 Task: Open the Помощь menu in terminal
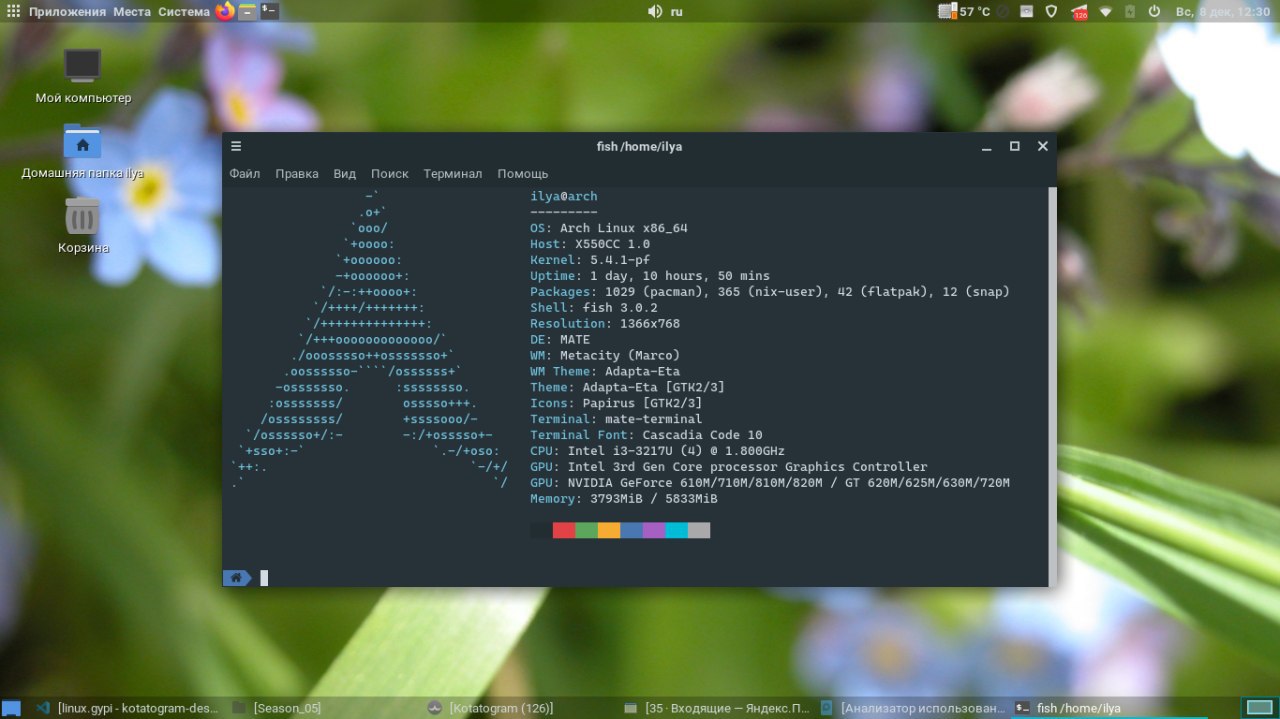(x=523, y=174)
